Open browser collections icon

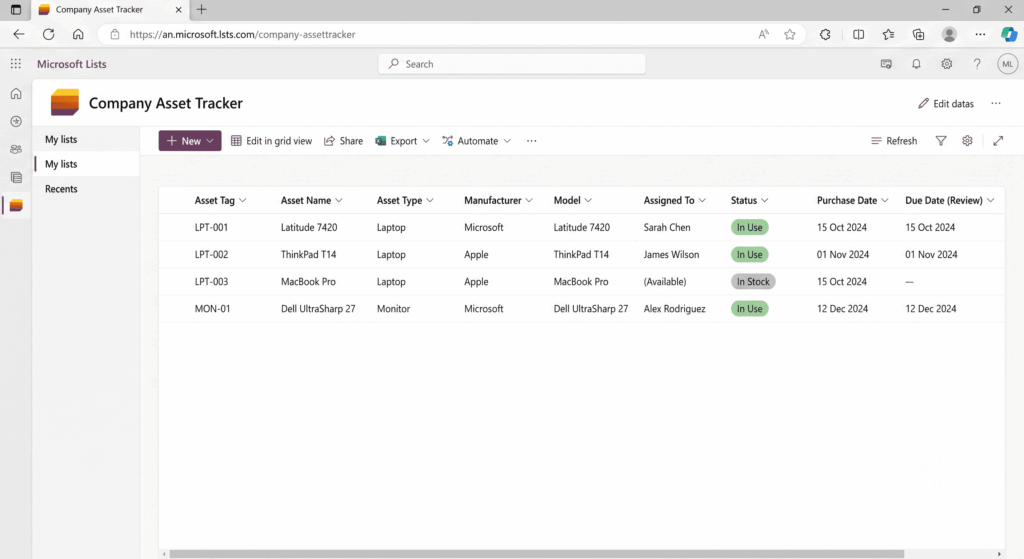point(918,35)
